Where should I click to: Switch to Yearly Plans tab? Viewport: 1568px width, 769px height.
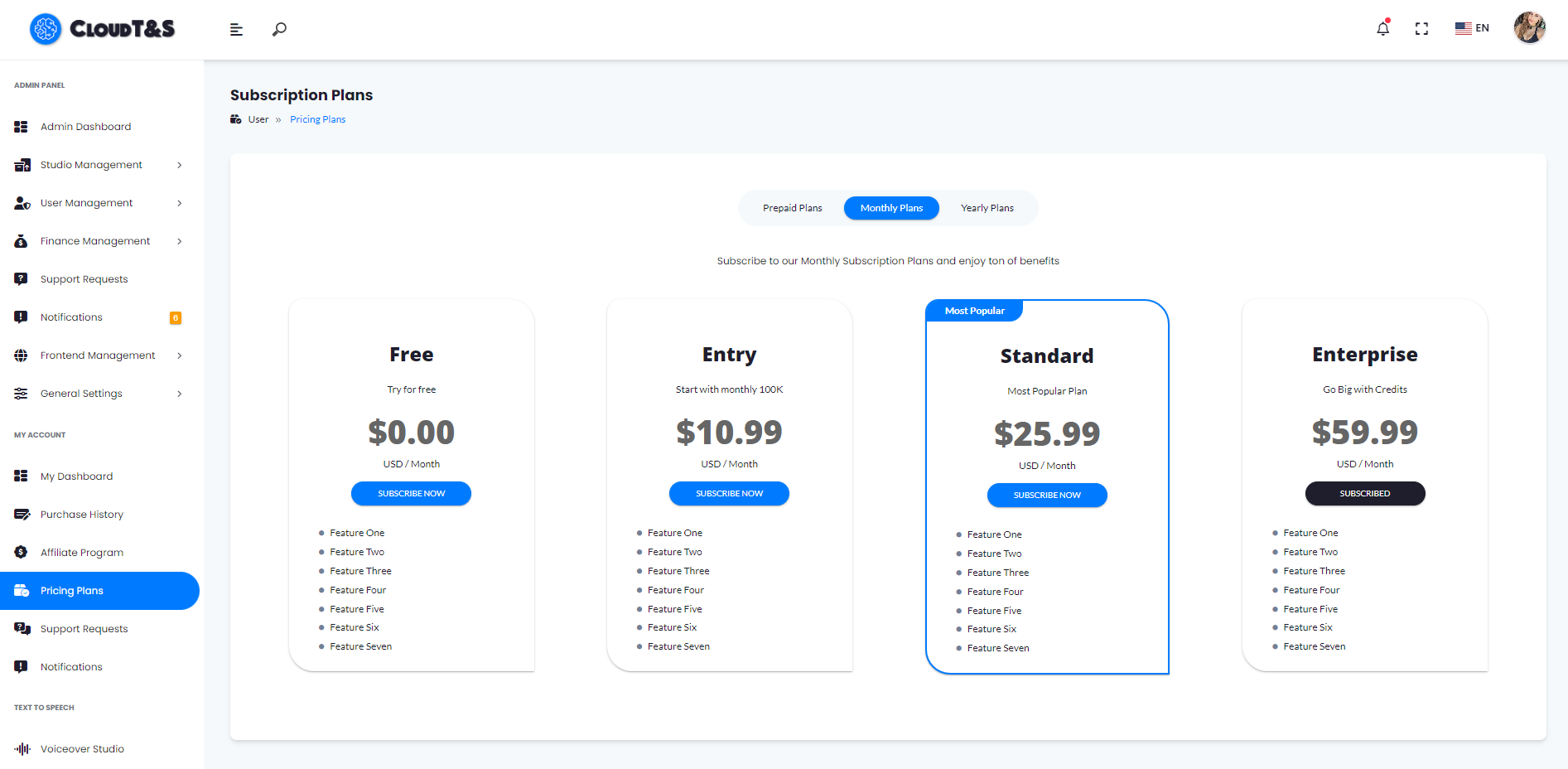coord(987,208)
